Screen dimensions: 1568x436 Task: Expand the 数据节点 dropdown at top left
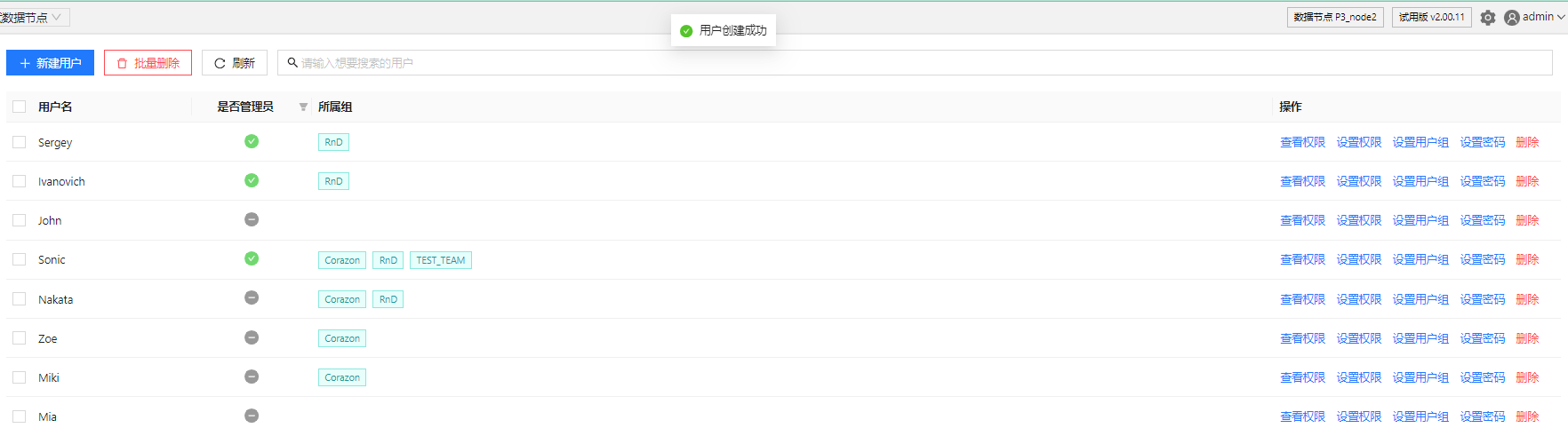pos(34,18)
